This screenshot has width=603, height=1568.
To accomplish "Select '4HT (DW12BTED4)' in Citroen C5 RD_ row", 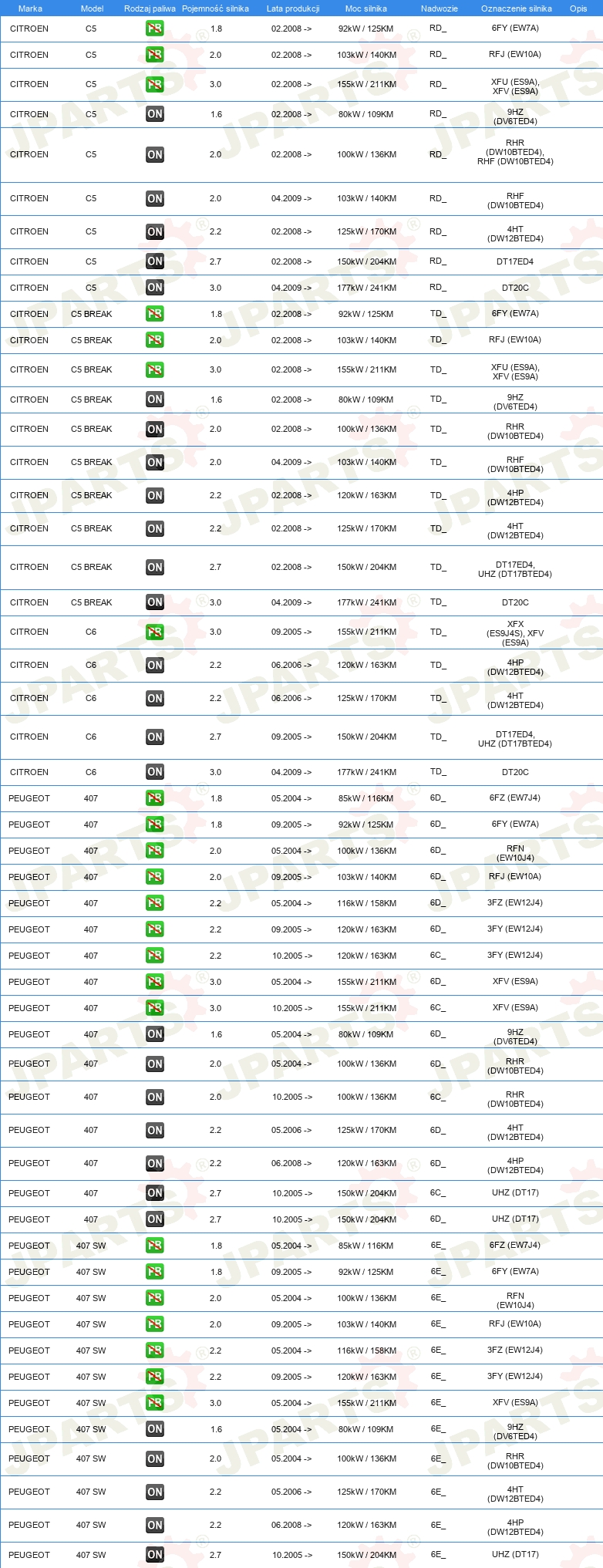I will coord(515,234).
